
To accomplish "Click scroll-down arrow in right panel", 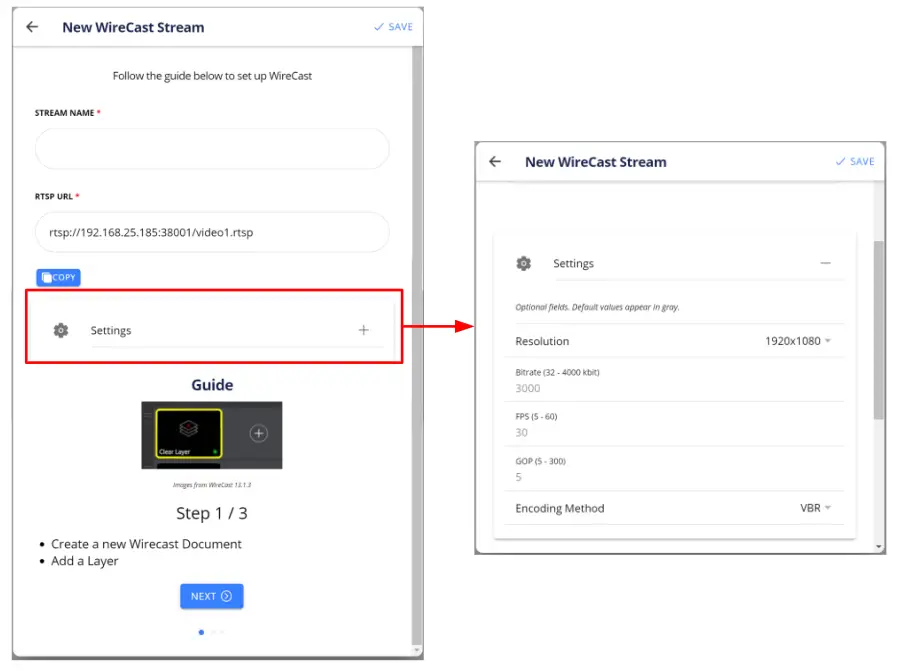I will click(878, 547).
